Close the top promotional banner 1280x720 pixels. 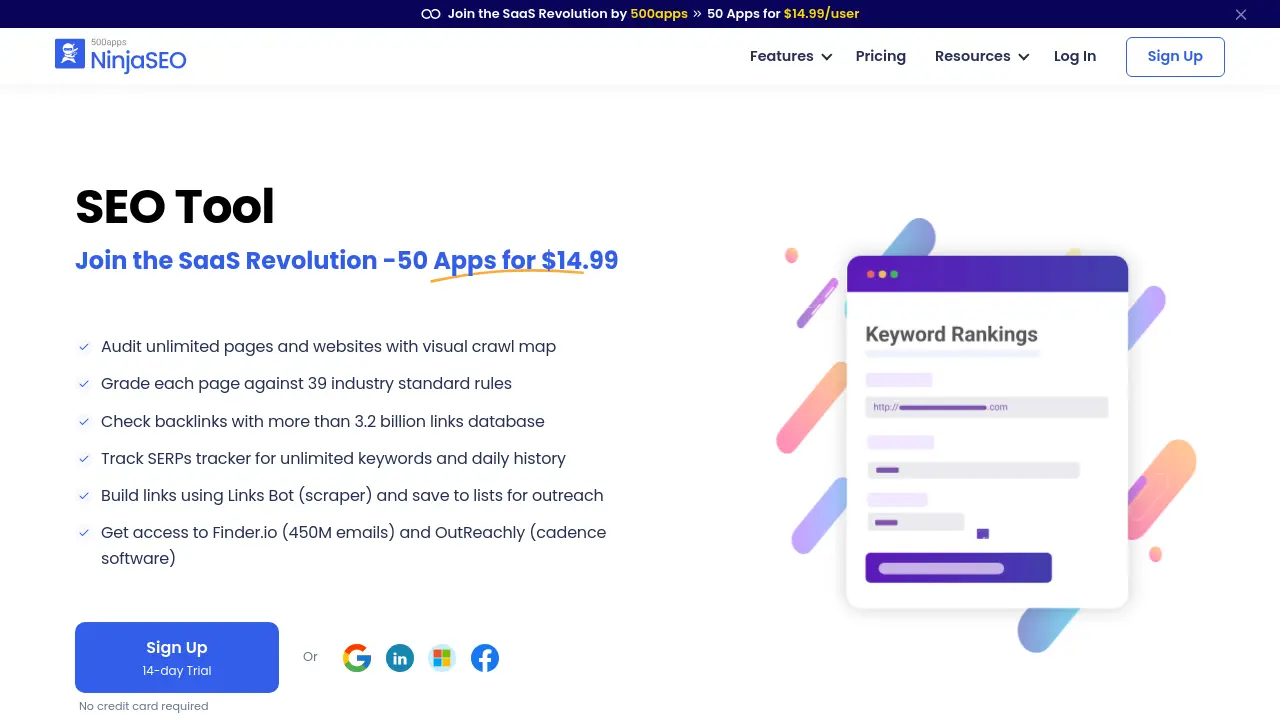[x=1241, y=14]
